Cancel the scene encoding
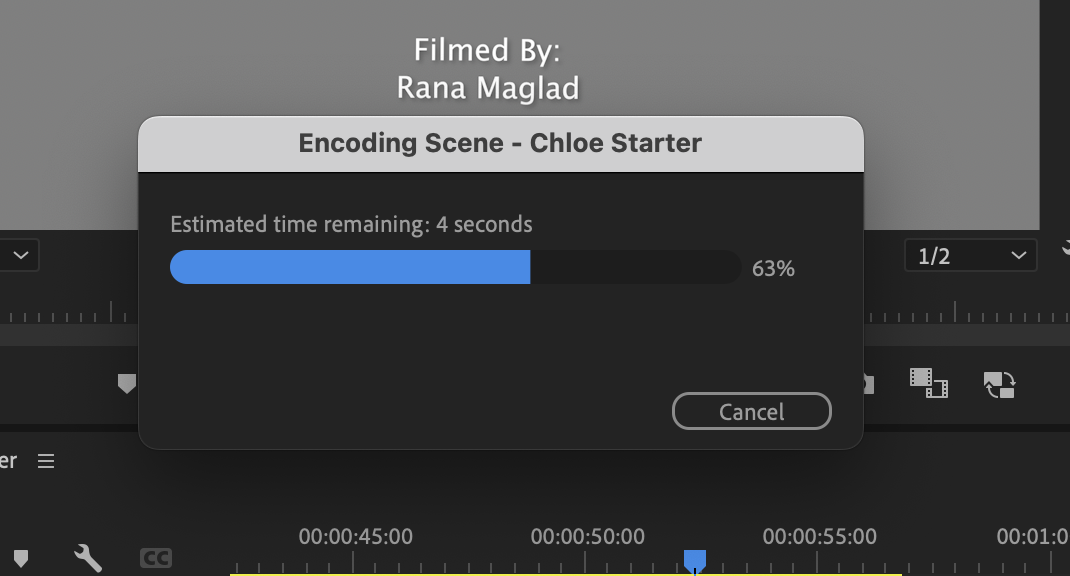 coord(751,411)
